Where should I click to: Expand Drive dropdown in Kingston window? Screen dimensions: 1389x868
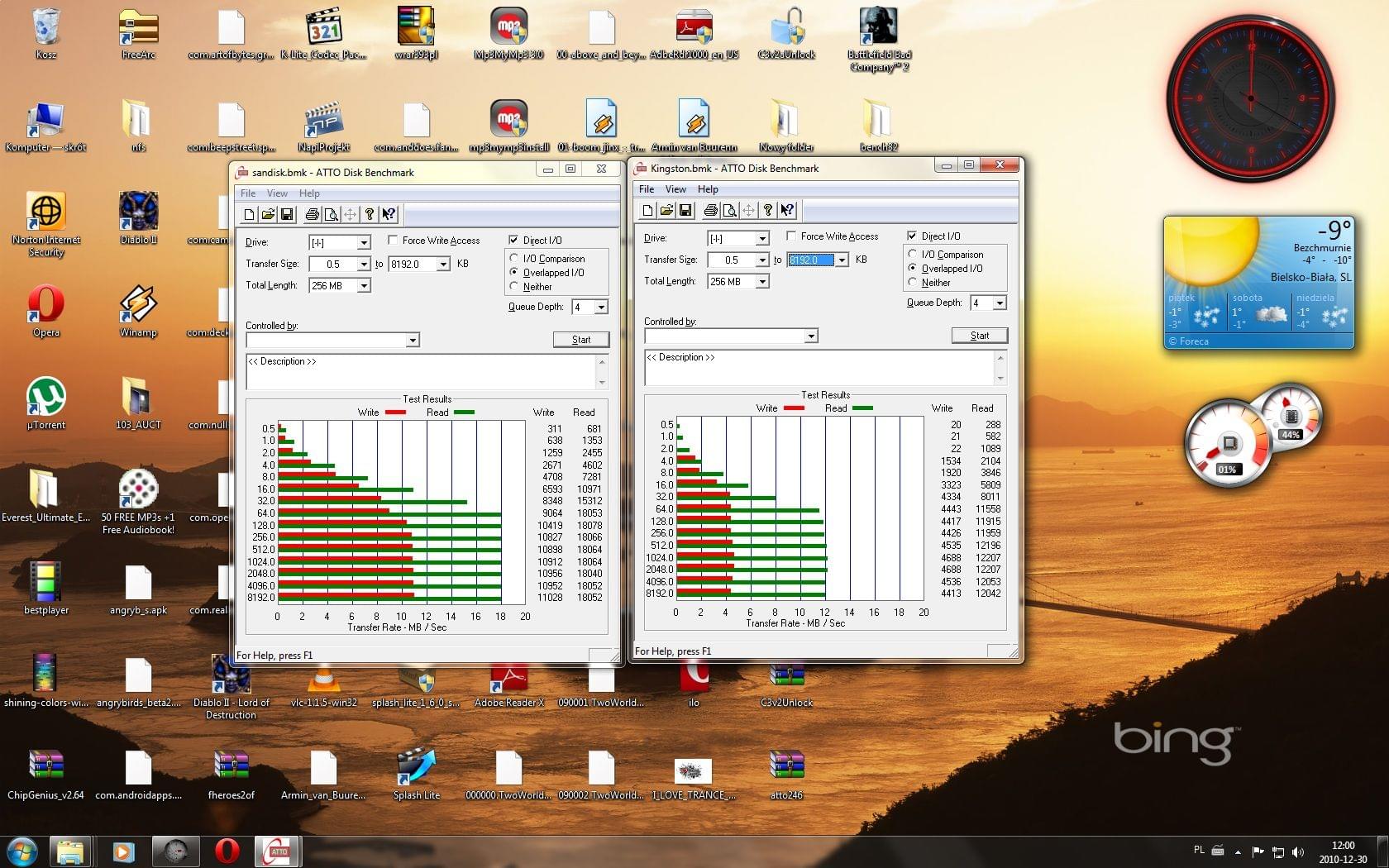coord(761,239)
